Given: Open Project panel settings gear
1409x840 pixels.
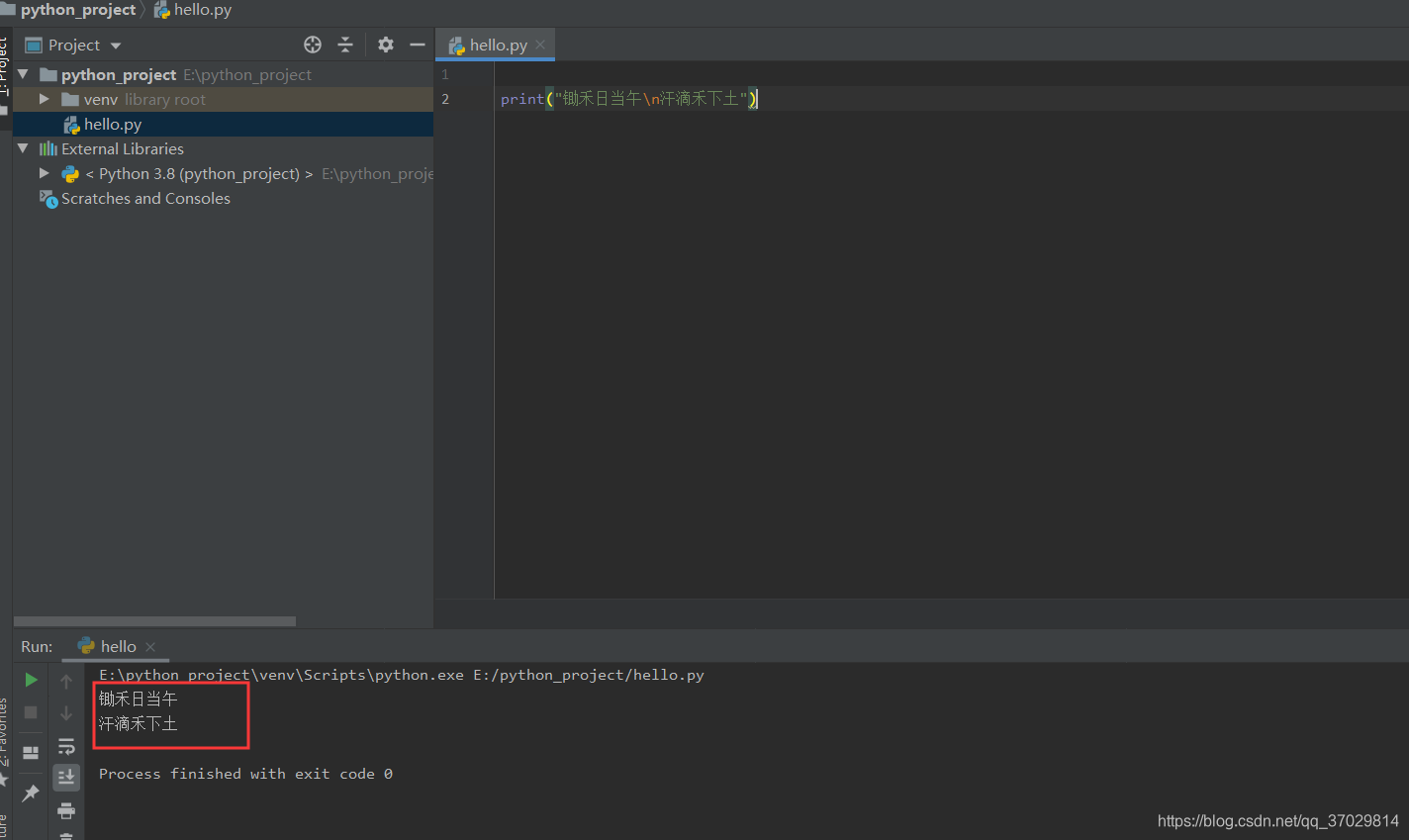Looking at the screenshot, I should pos(386,45).
